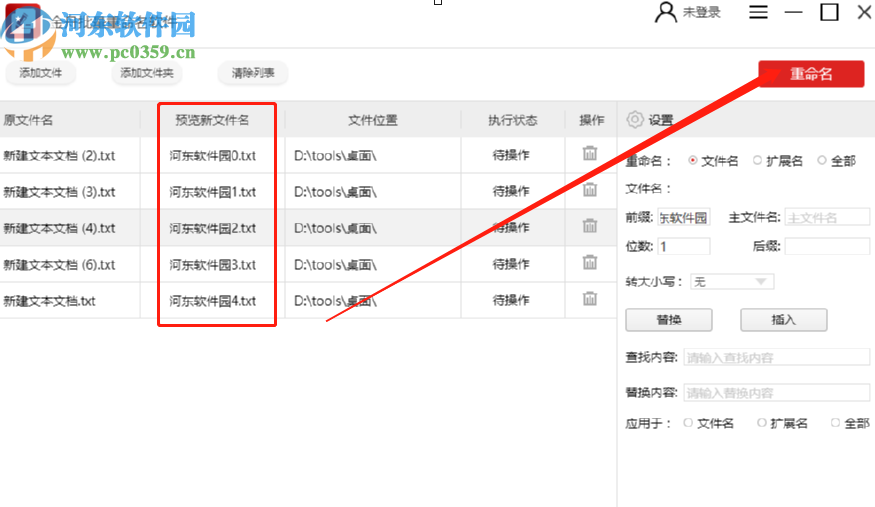Focus the 前缀 input field
Viewport: 875px width, 507px height.
(684, 218)
